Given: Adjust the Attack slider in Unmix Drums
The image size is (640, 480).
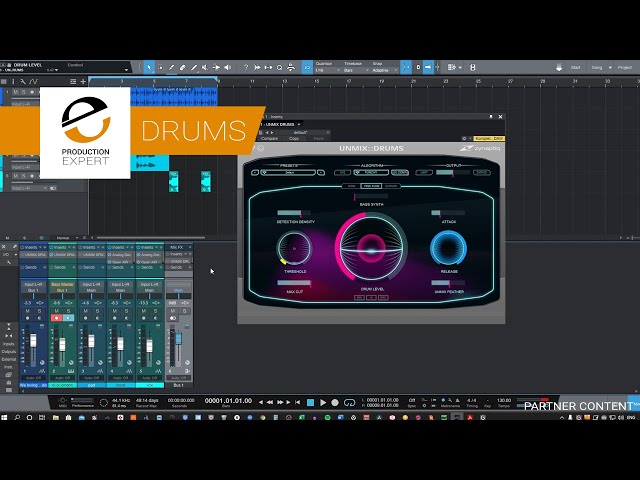Looking at the screenshot, I should click(x=448, y=213).
